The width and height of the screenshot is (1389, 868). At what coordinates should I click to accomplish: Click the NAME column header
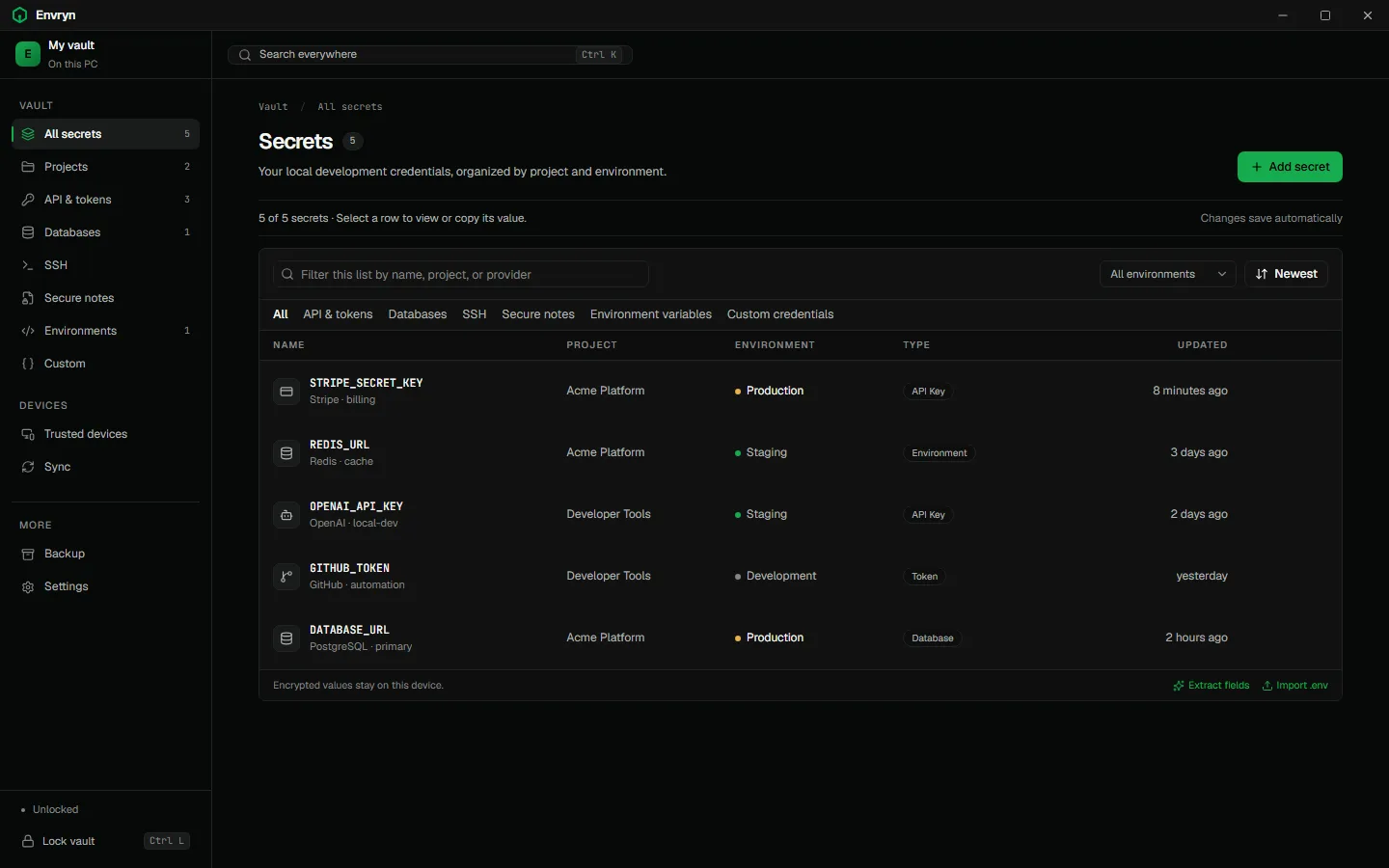(288, 345)
